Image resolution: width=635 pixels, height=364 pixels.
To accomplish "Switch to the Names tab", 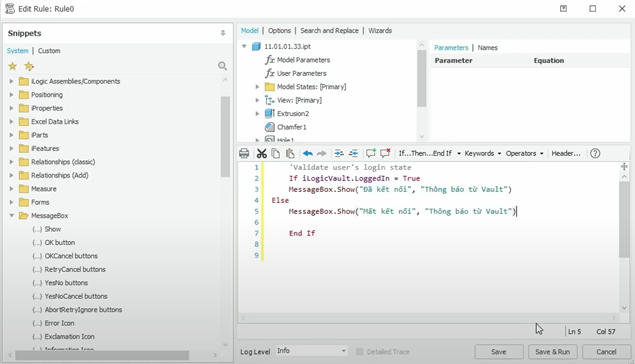I will click(487, 48).
